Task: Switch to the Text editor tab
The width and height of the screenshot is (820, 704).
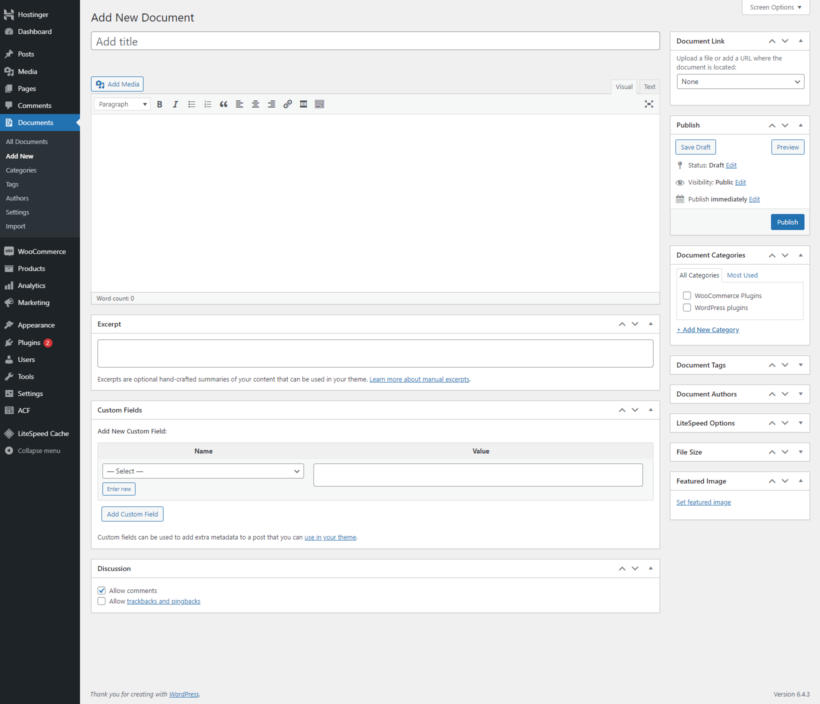Action: 648,87
